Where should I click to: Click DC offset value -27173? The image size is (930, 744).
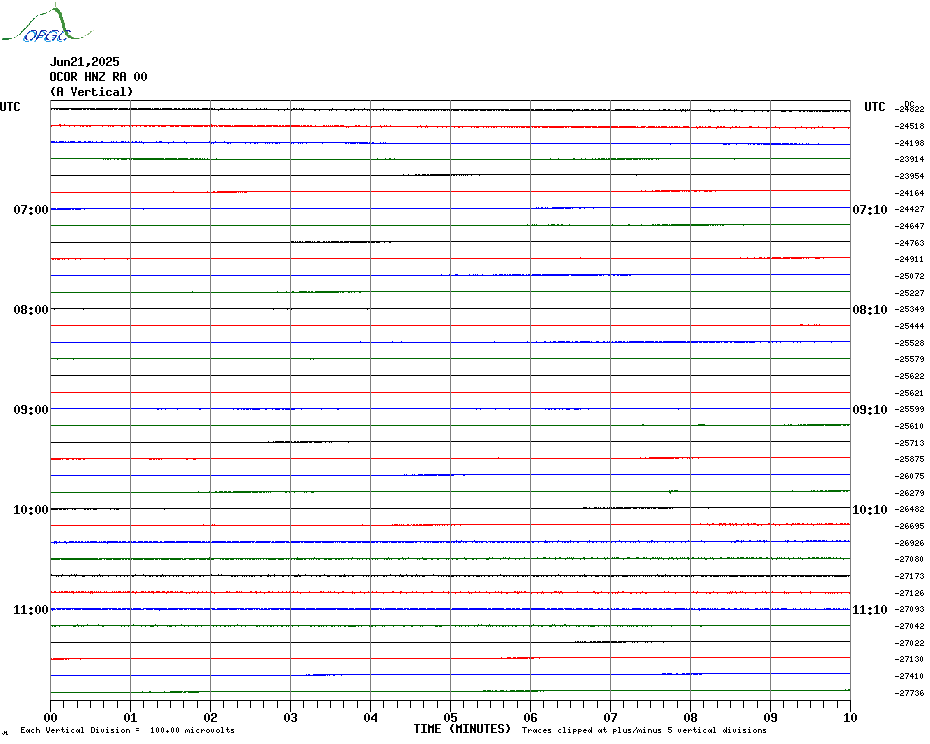click(910, 576)
